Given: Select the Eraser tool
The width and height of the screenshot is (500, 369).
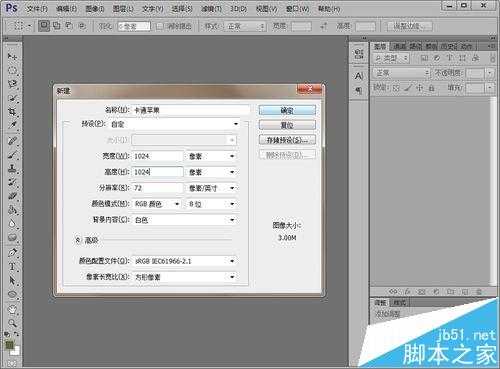Looking at the screenshot, I should pyautogui.click(x=12, y=196).
